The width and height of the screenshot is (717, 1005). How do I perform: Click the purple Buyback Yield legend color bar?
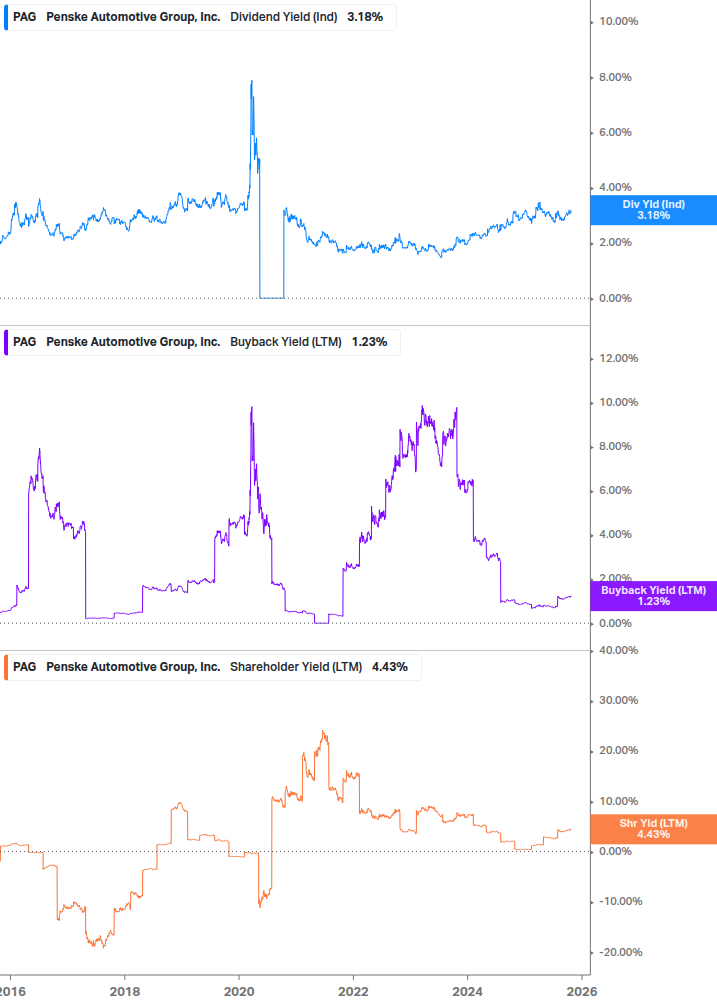(6, 342)
